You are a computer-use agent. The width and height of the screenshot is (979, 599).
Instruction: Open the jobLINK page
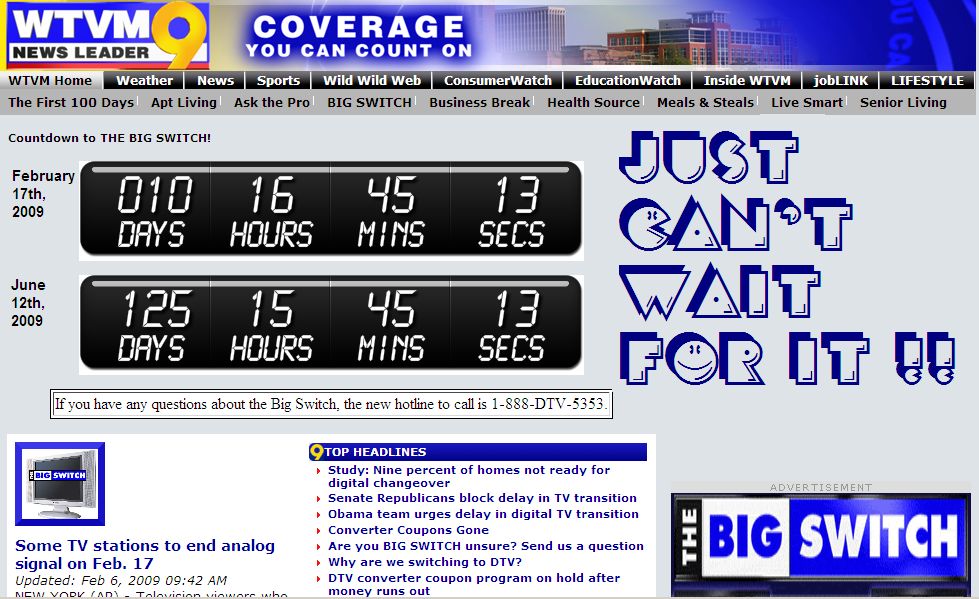pos(840,81)
